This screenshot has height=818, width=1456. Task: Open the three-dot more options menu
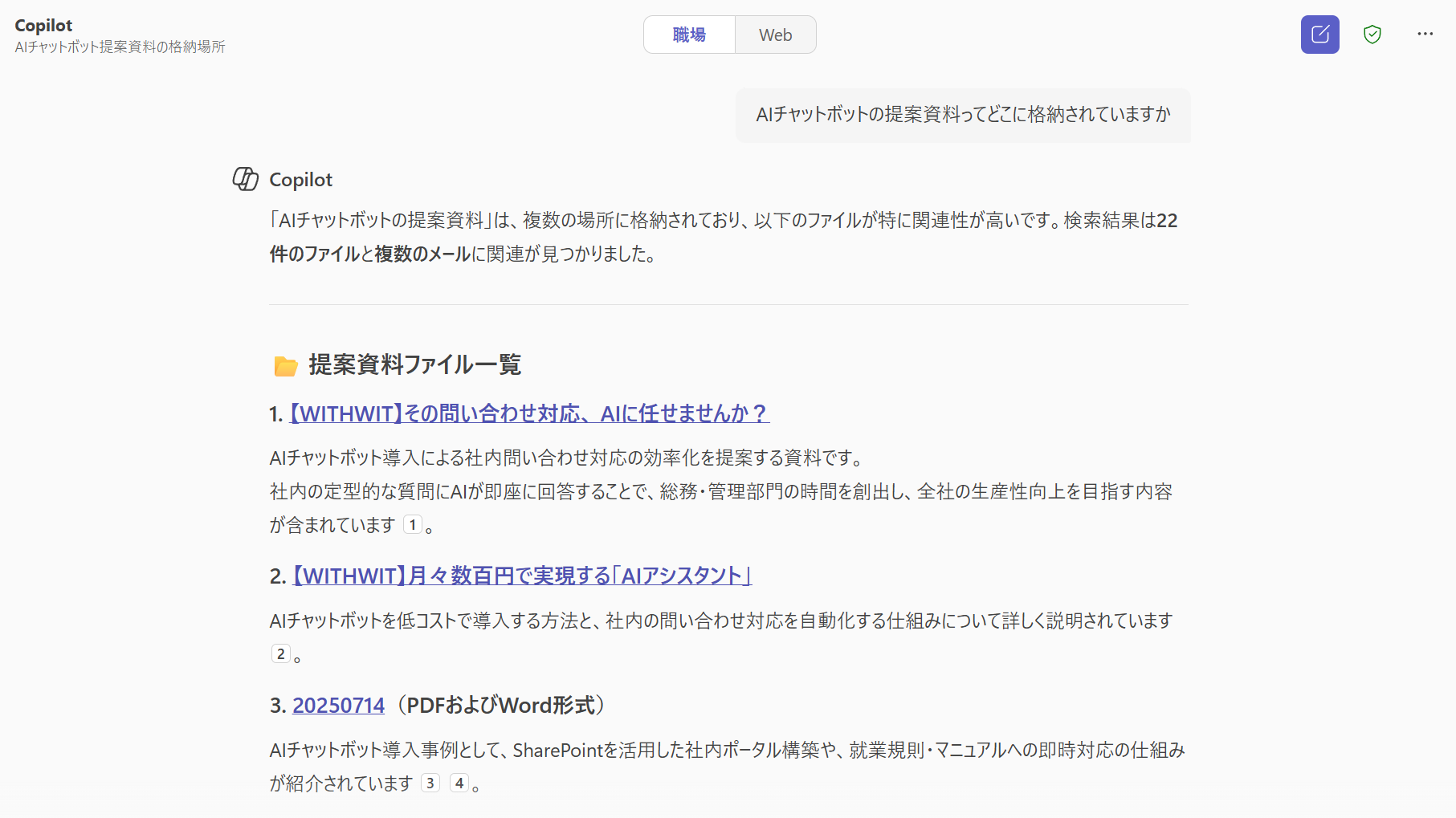1425,34
